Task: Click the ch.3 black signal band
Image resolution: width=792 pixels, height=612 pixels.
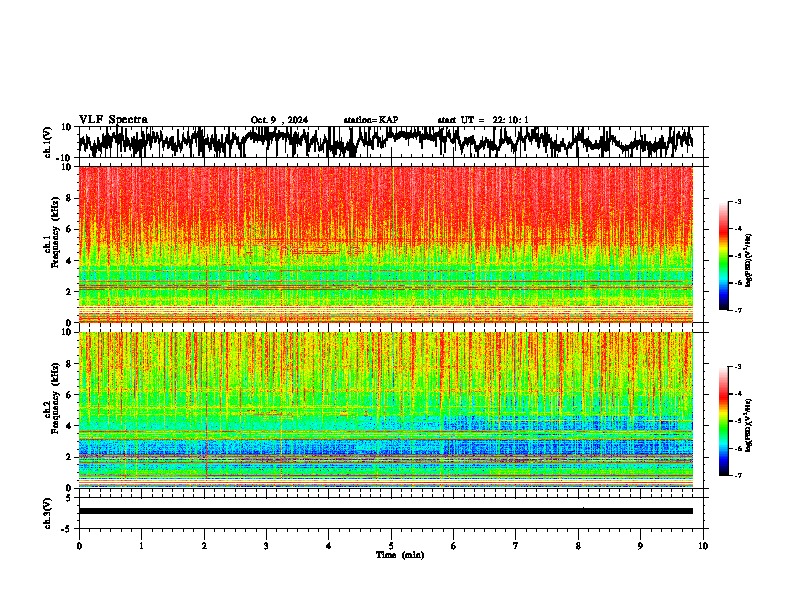Action: point(385,511)
